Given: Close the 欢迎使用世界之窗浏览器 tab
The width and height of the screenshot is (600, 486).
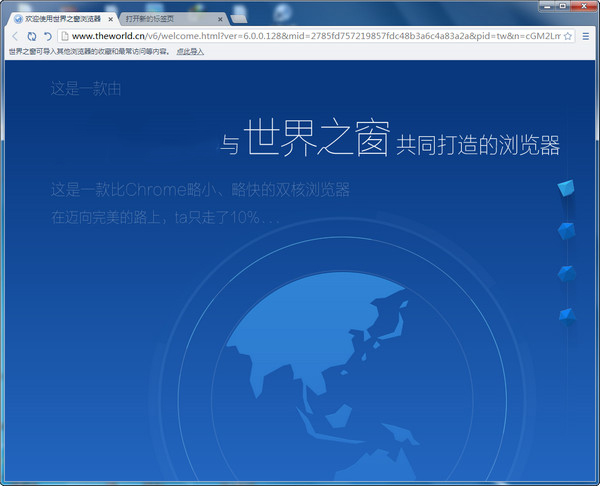Looking at the screenshot, I should (x=111, y=19).
